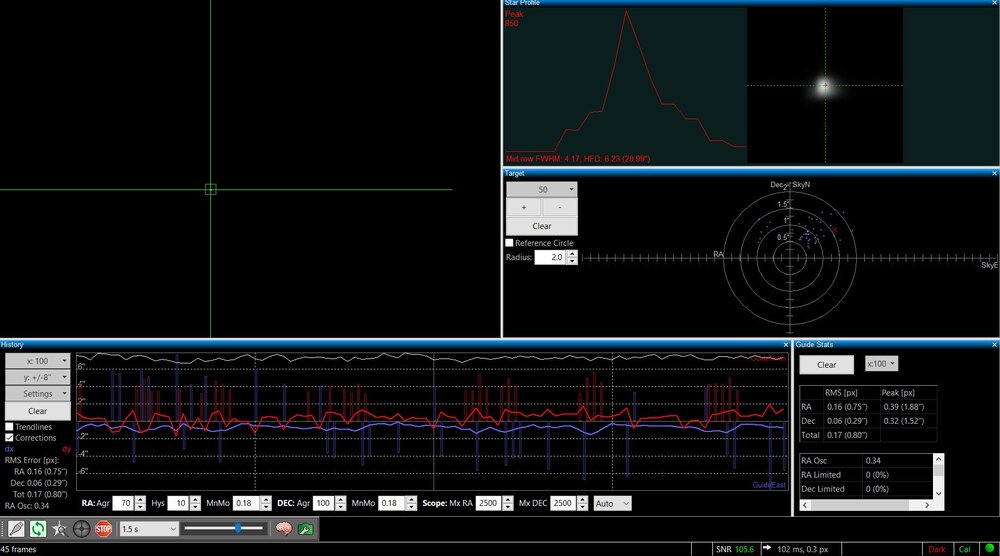This screenshot has width=1000, height=556.
Task: Clear the Guide Stats panel data
Action: (826, 365)
